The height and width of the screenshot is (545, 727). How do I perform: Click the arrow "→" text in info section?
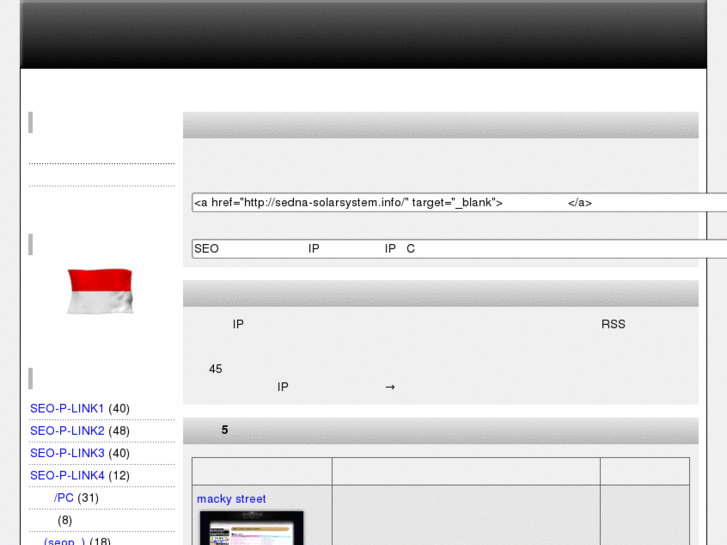(390, 387)
